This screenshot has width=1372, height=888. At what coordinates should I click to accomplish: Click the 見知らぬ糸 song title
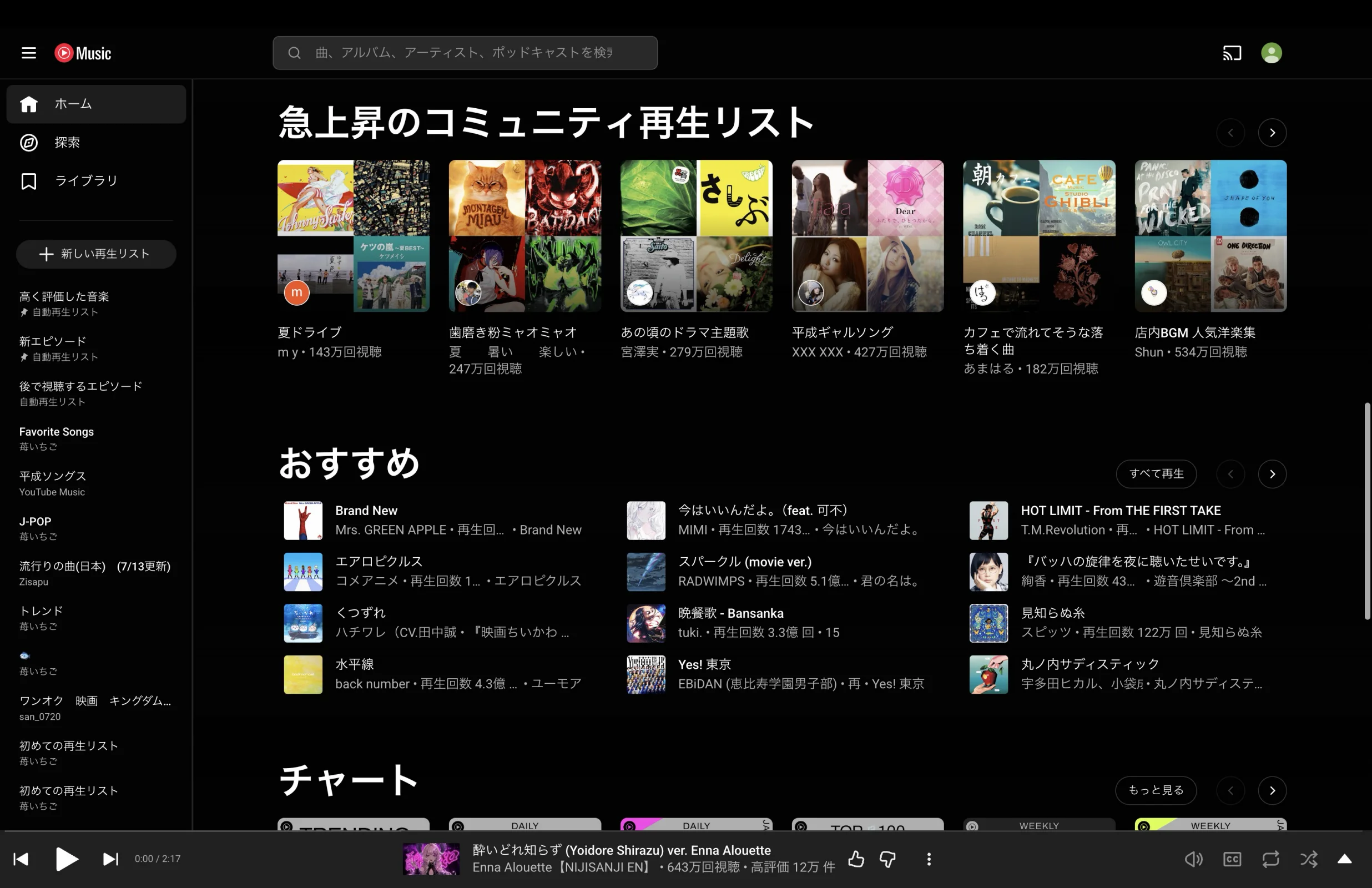tap(1053, 613)
